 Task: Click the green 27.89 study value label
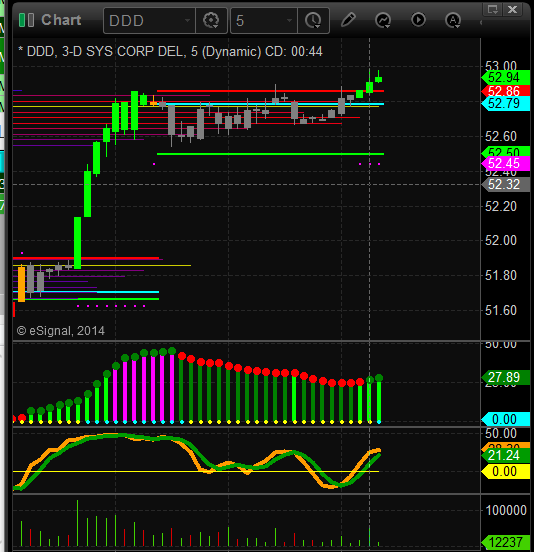pos(506,377)
